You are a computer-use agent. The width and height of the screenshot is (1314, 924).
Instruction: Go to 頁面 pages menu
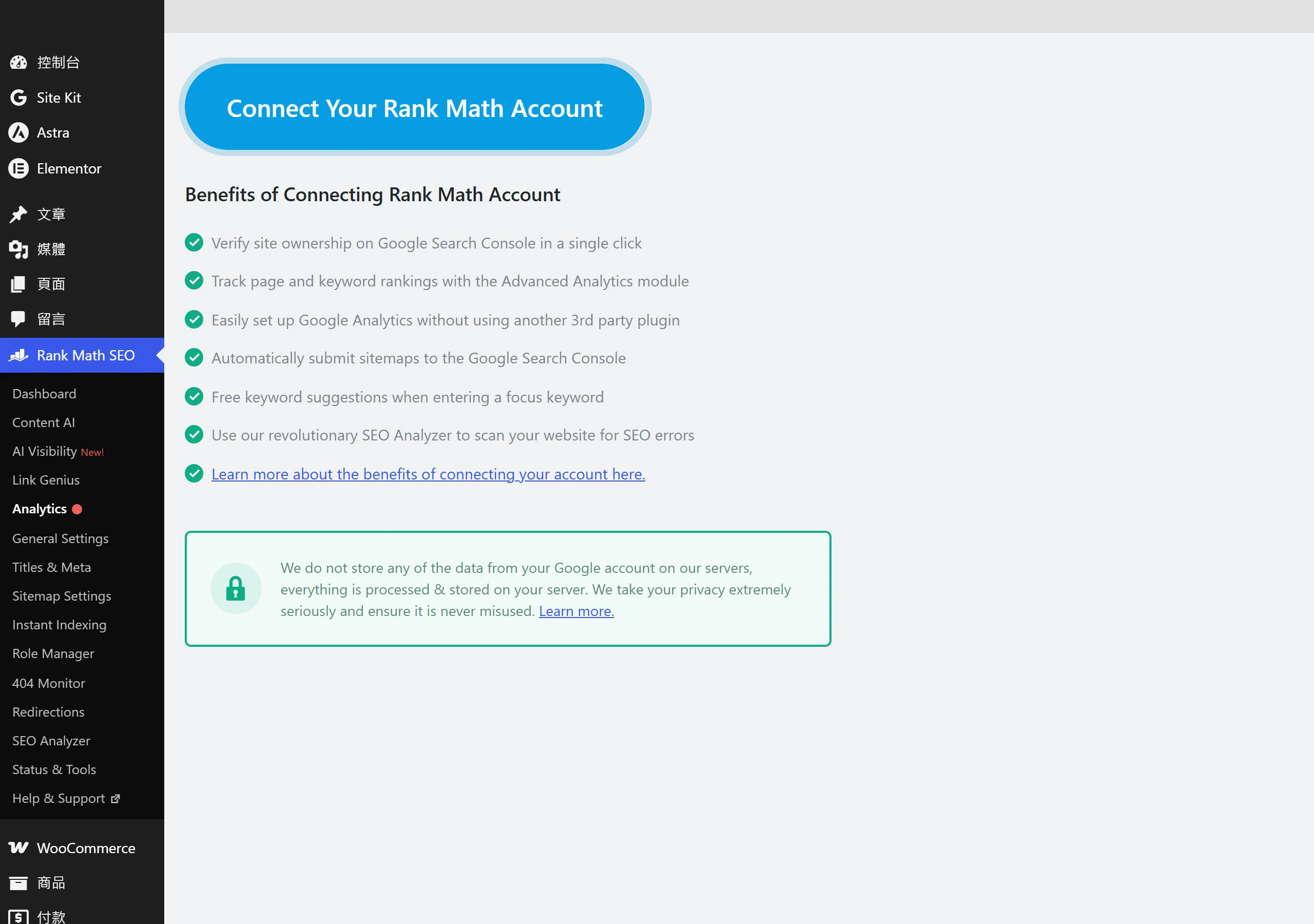click(82, 284)
